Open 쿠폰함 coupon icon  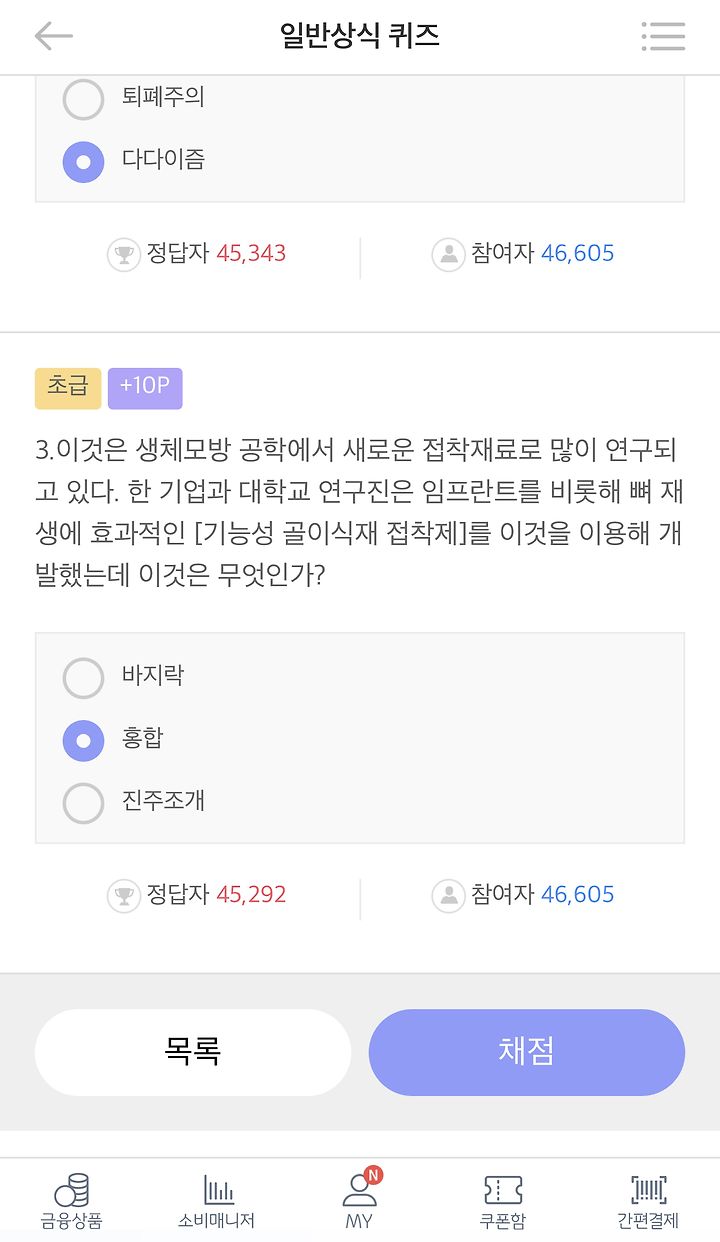point(503,1190)
